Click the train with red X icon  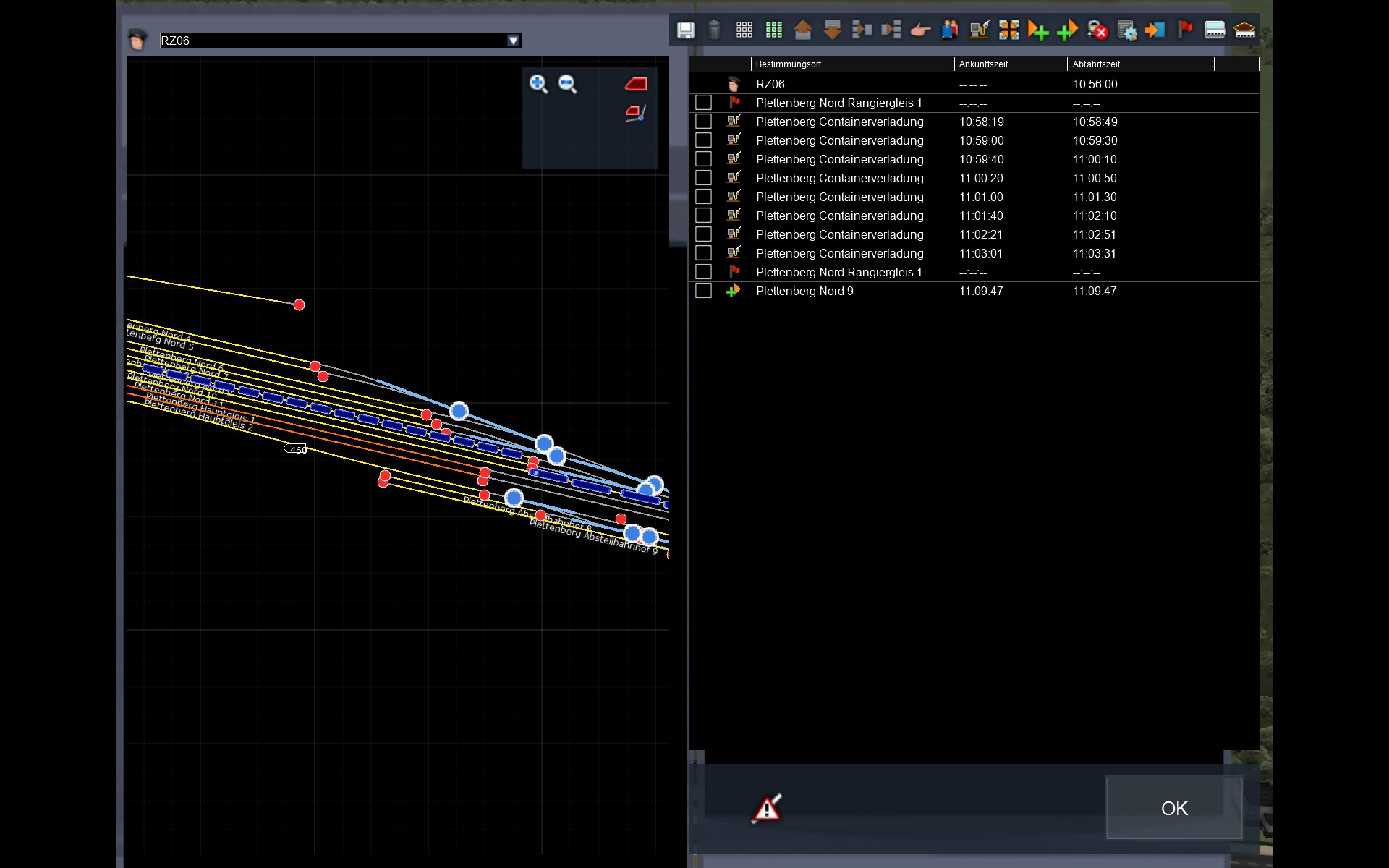point(1097,30)
